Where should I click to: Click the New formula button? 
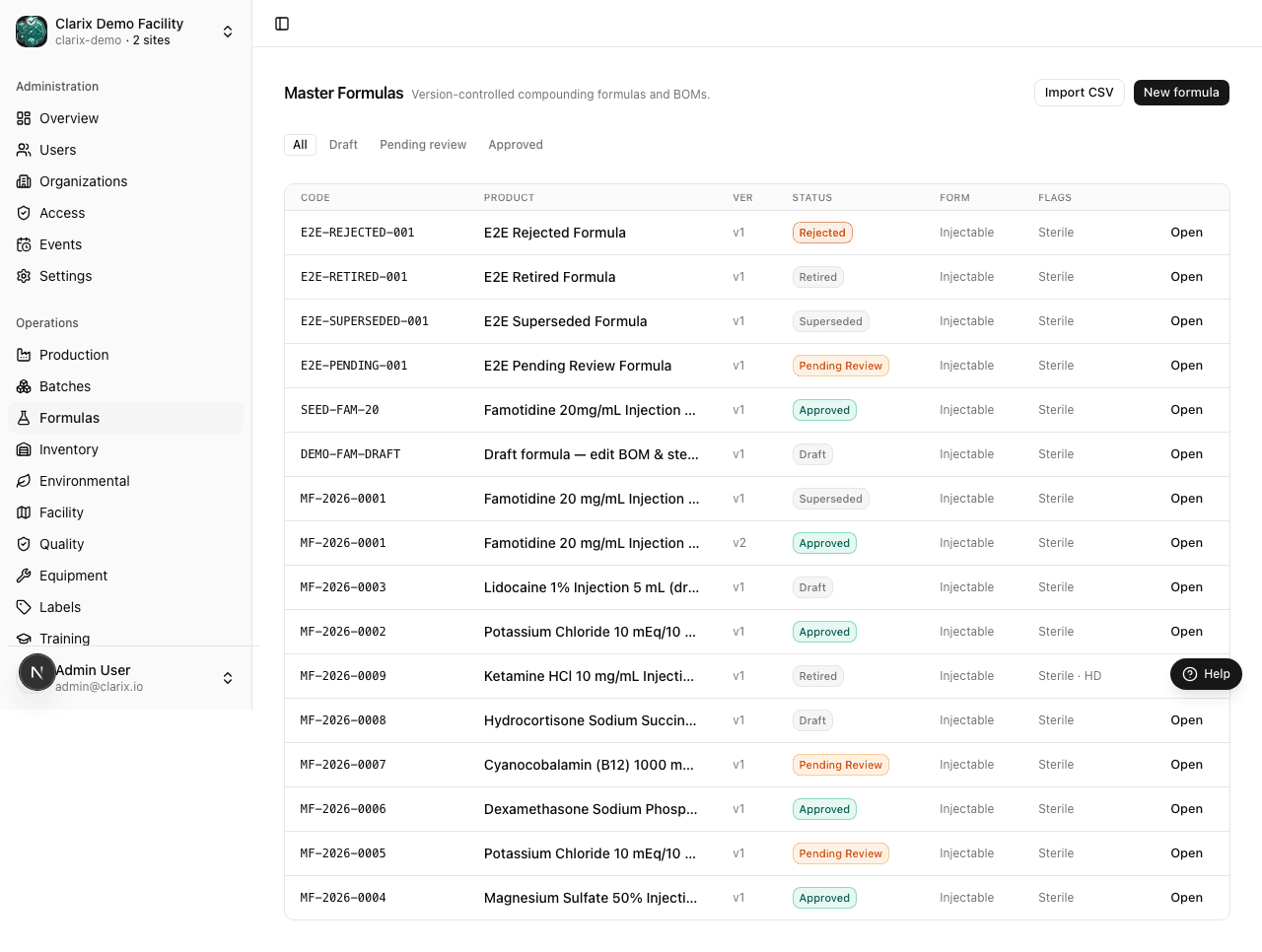pyautogui.click(x=1181, y=93)
